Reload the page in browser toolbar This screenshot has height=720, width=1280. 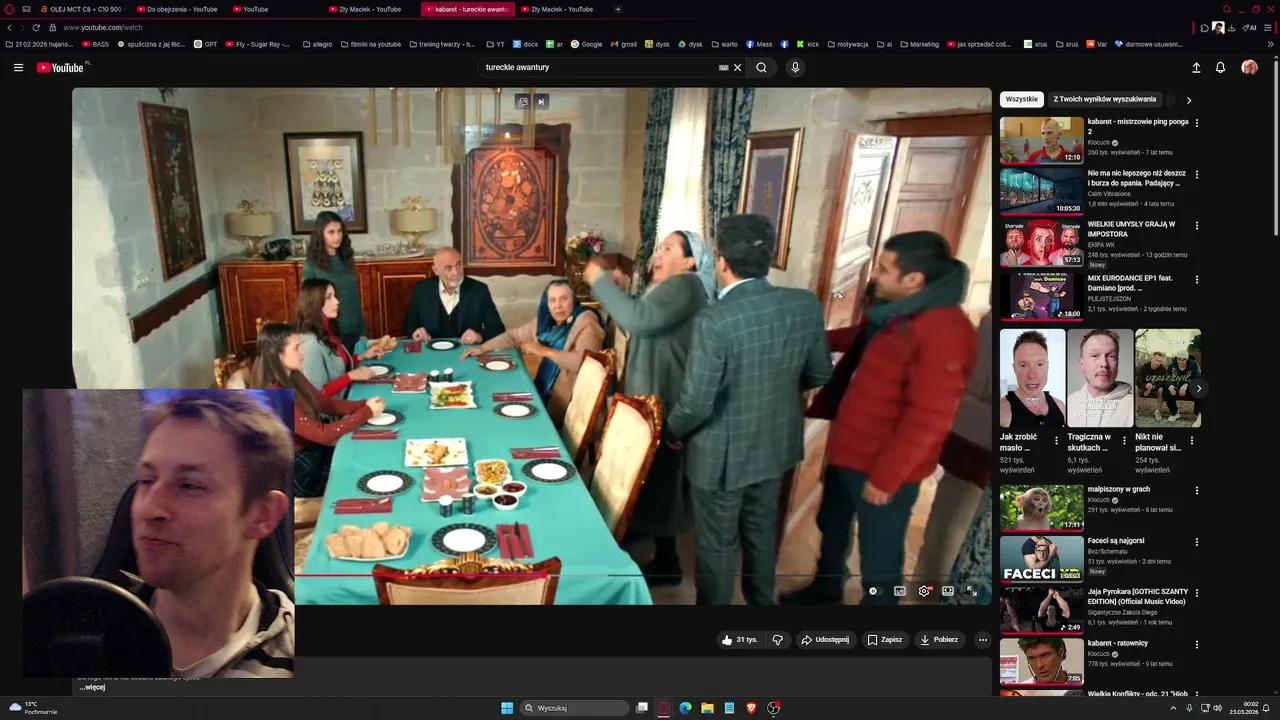click(37, 28)
